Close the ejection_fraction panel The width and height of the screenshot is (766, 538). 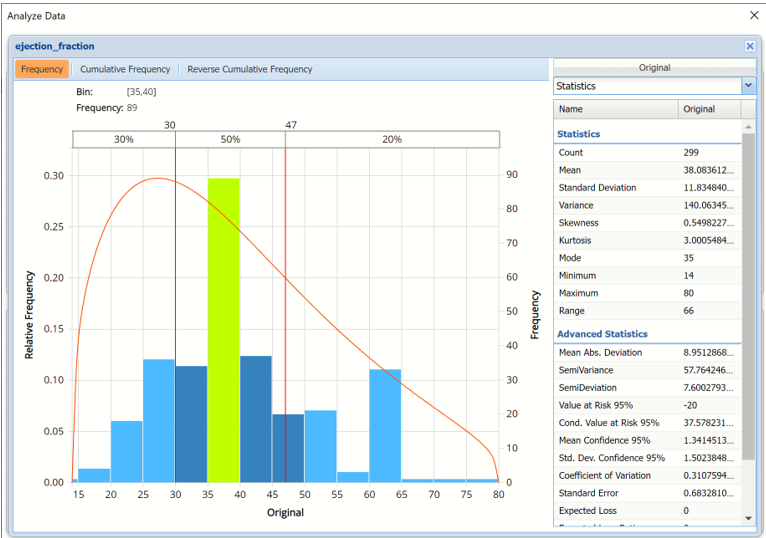tap(749, 46)
